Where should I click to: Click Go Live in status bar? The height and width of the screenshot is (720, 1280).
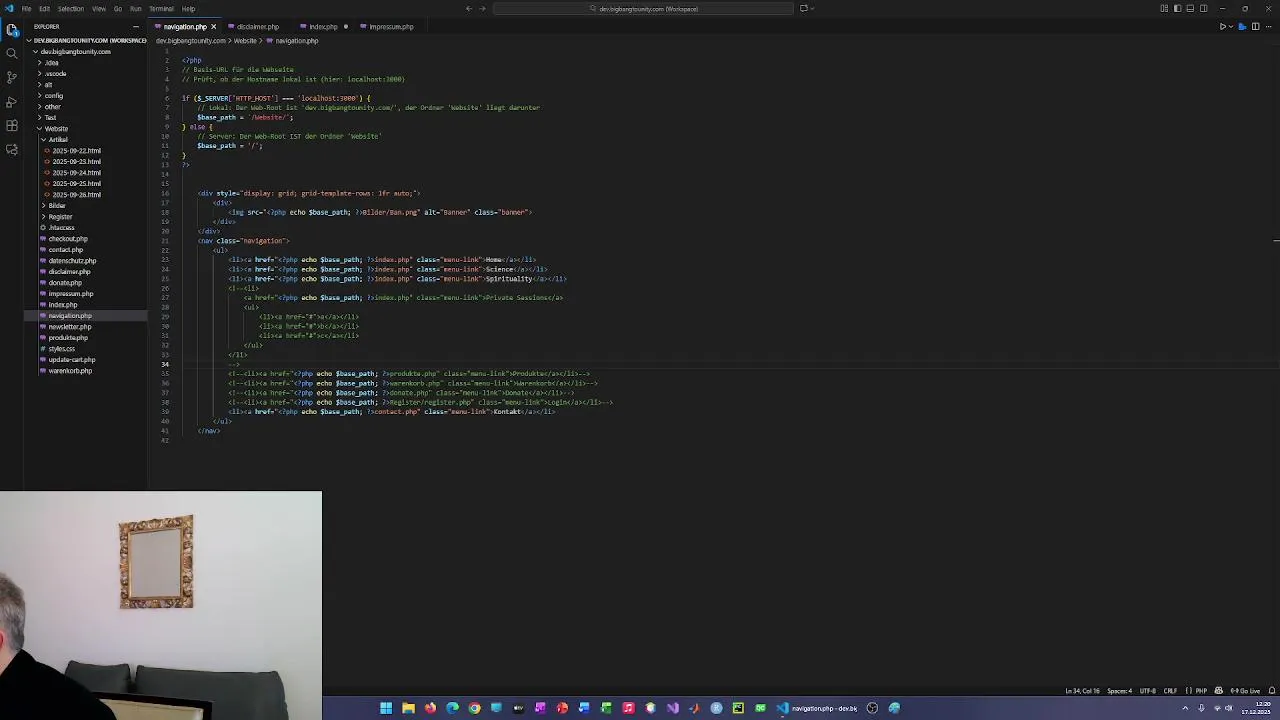[1246, 691]
